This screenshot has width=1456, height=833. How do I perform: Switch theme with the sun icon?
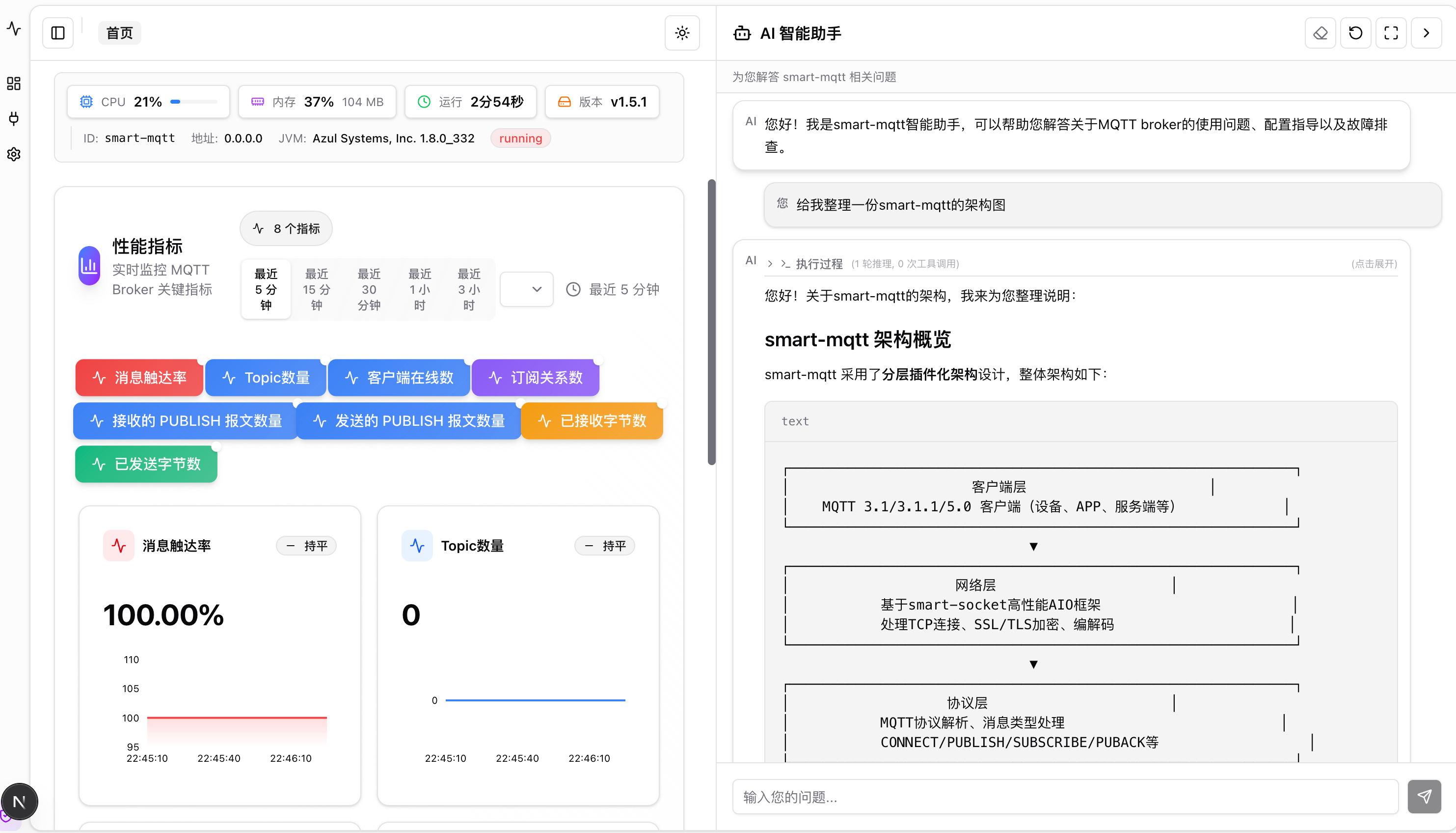[x=682, y=32]
